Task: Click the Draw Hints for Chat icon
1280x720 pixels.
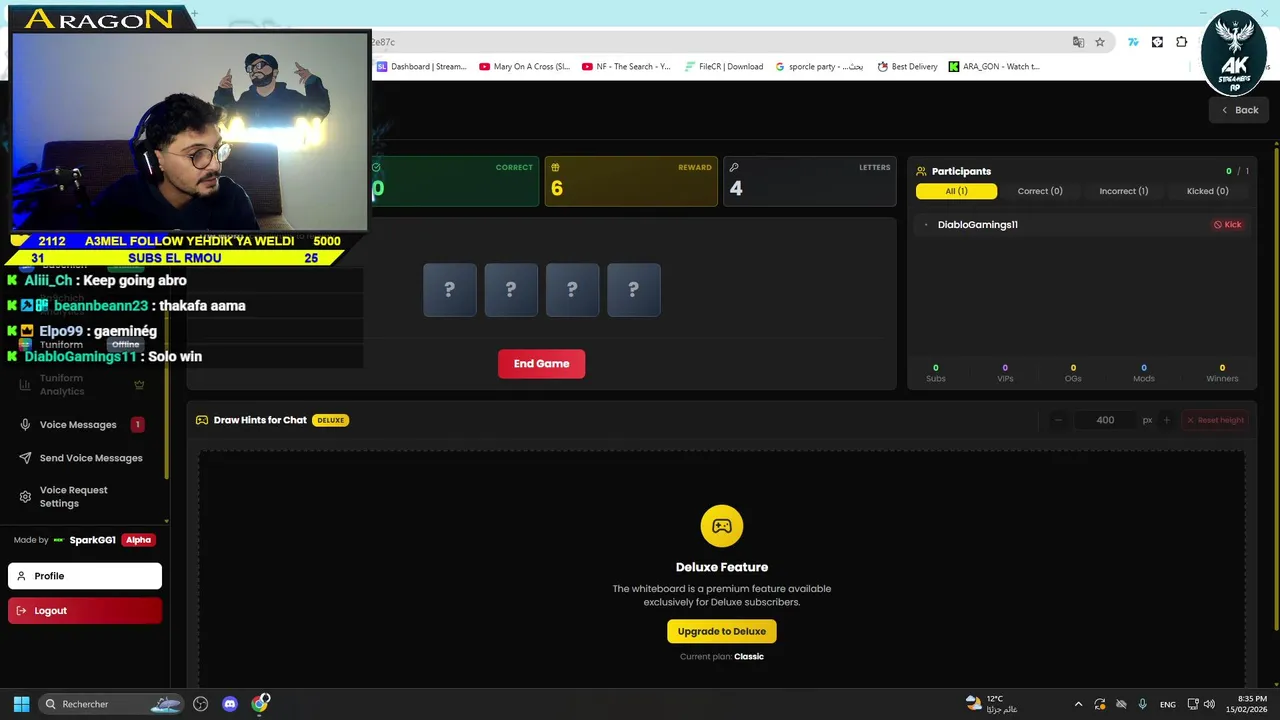Action: (202, 420)
